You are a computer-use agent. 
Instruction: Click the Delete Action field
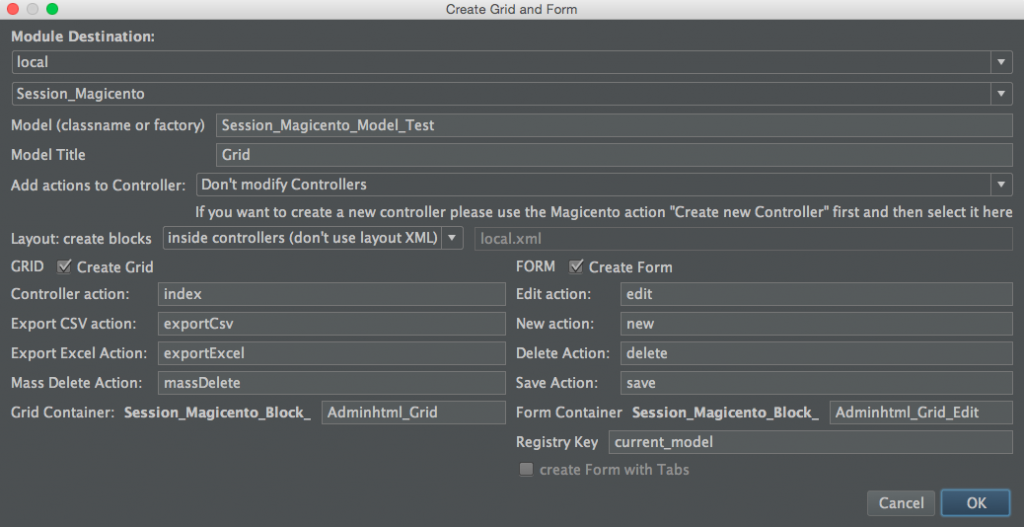pyautogui.click(x=816, y=353)
